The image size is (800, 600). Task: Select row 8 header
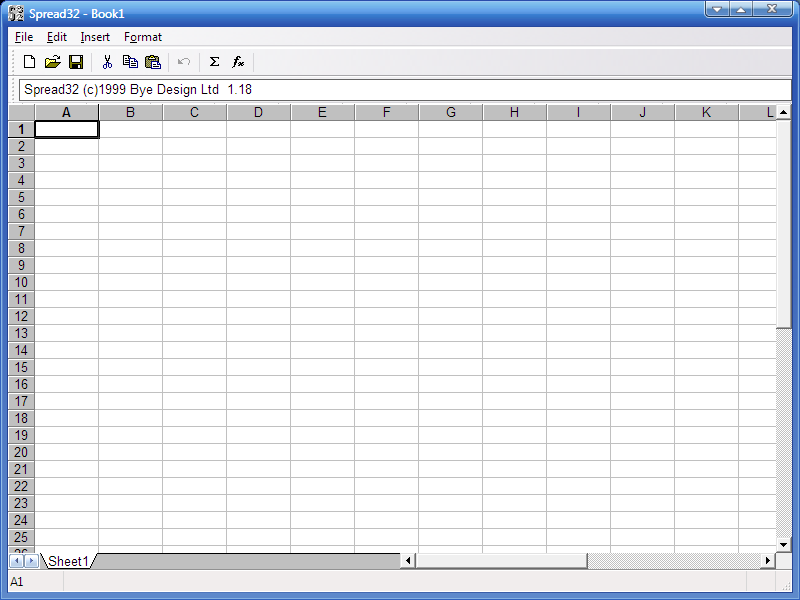point(21,248)
